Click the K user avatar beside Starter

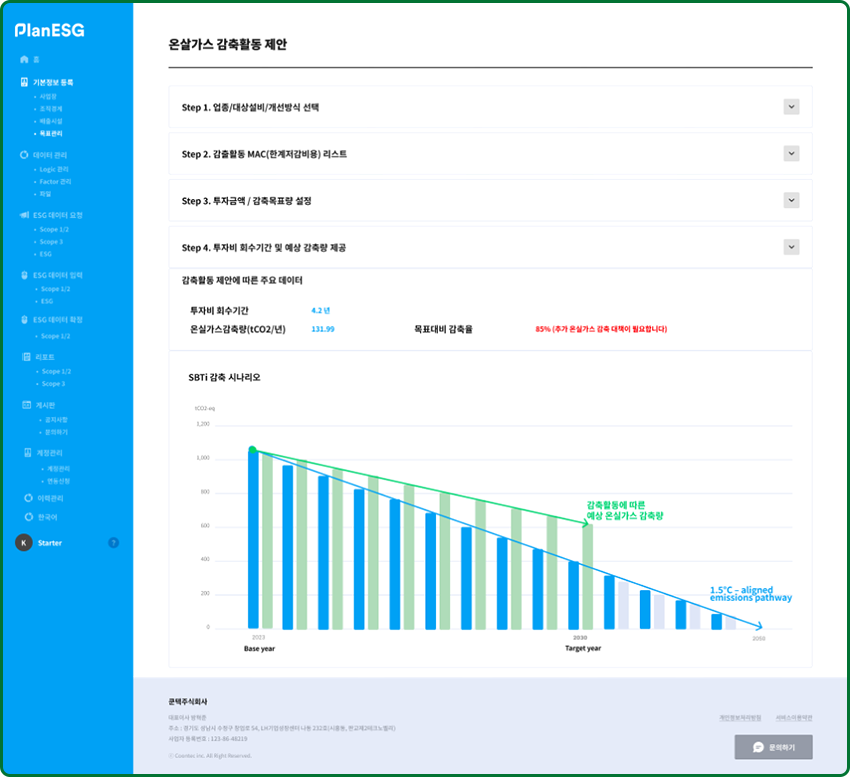click(23, 543)
